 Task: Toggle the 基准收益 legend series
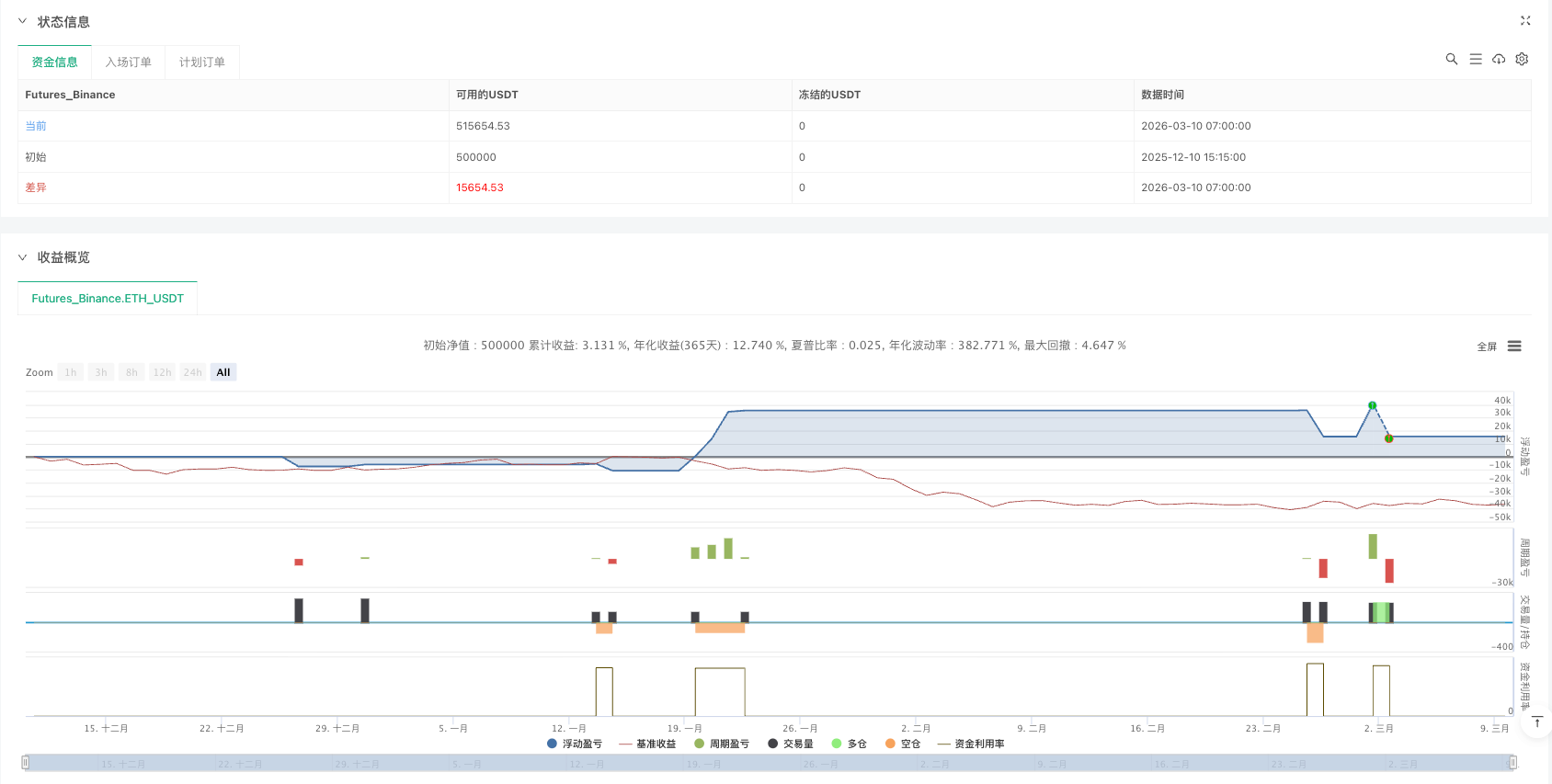click(648, 744)
